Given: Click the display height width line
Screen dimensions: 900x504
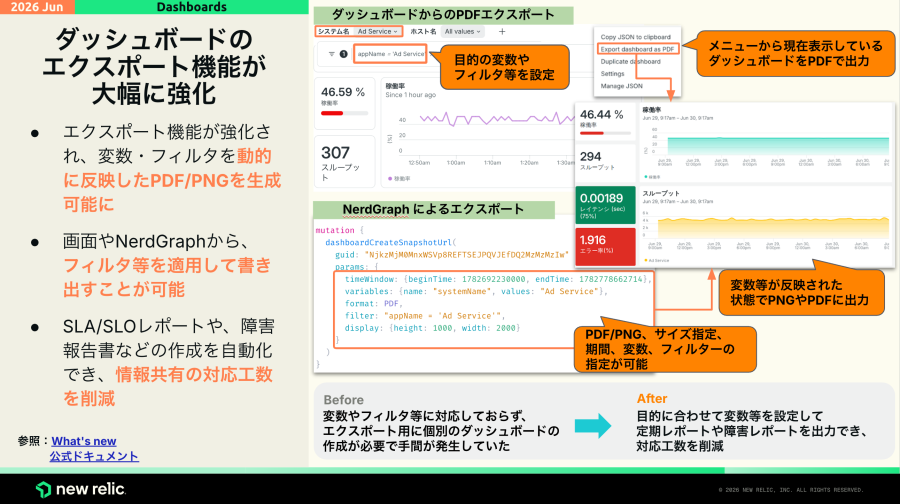Looking at the screenshot, I should click(432, 328).
